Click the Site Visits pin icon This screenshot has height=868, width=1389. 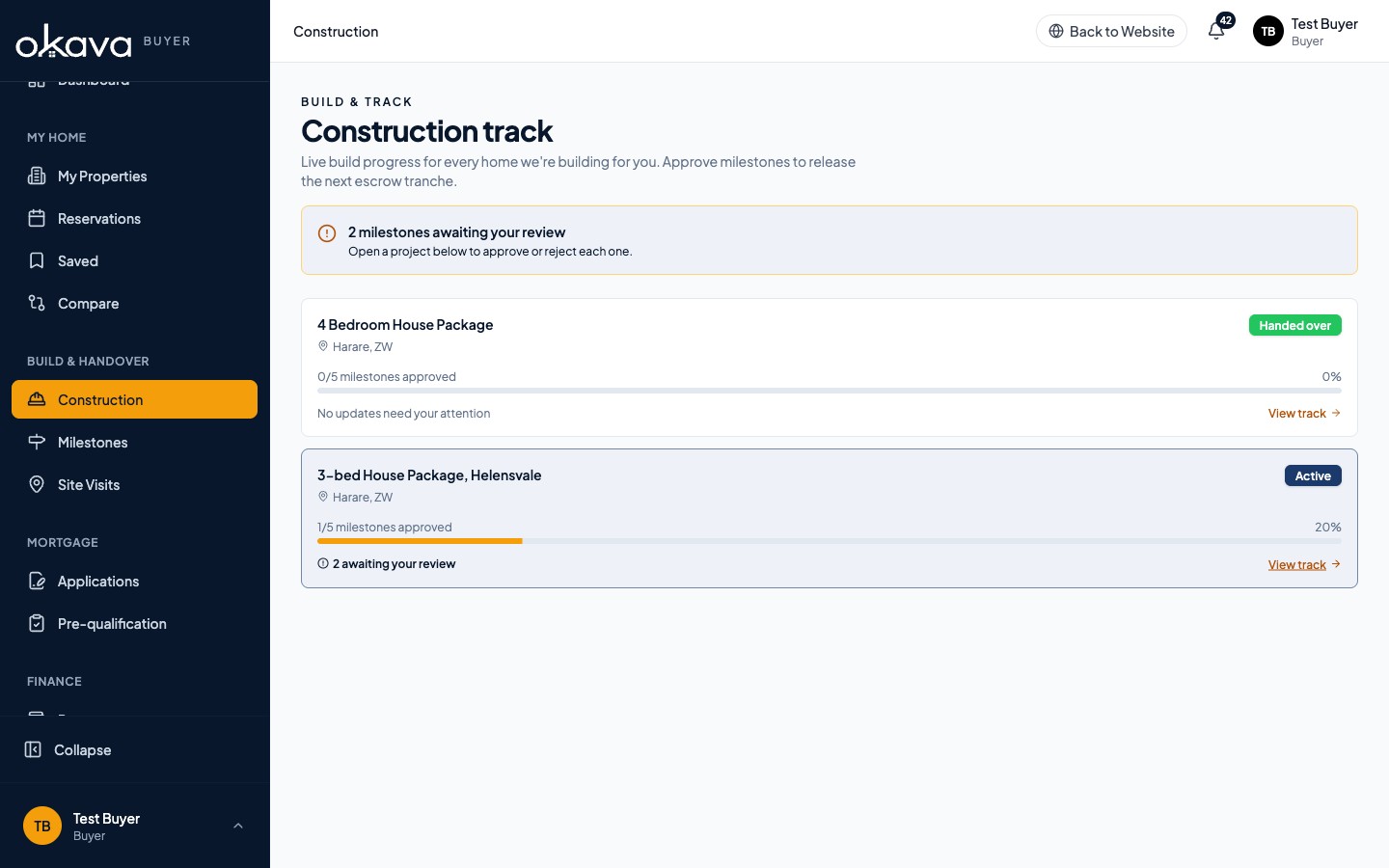point(37,484)
